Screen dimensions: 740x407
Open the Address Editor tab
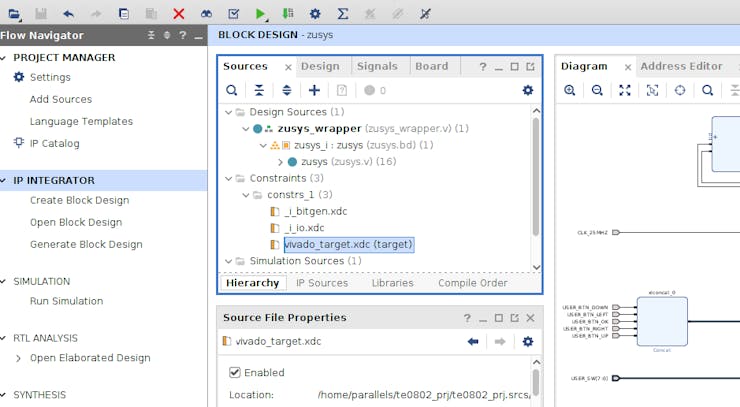click(x=681, y=66)
